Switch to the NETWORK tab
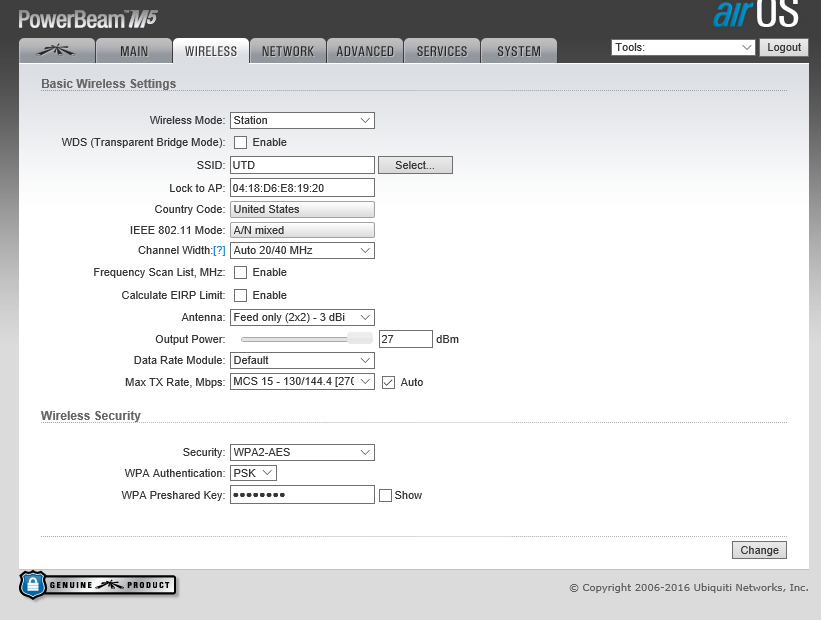This screenshot has width=821, height=620. (x=288, y=51)
